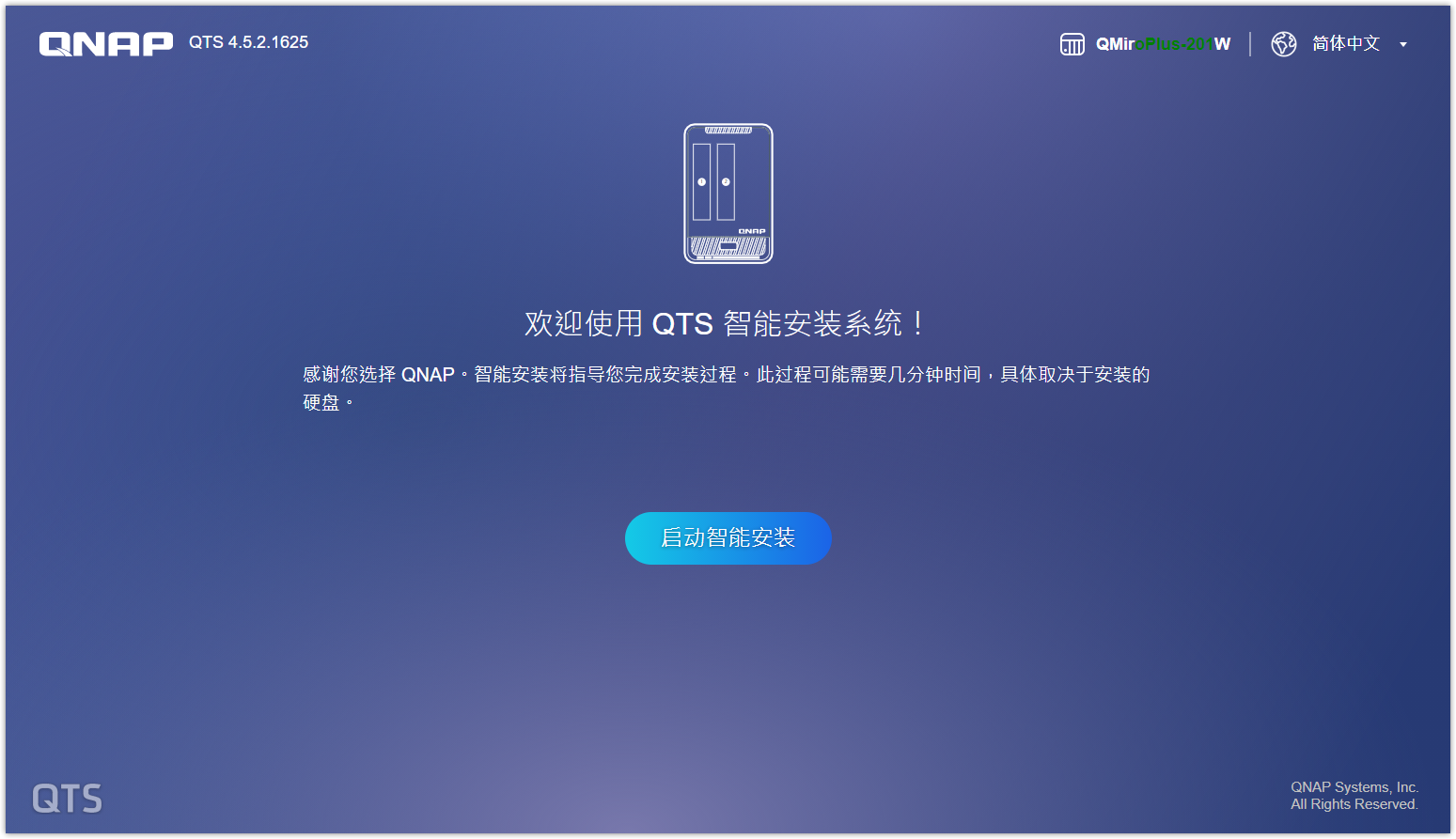Image resolution: width=1456 pixels, height=839 pixels.
Task: Open the 简体中文 language dropdown
Action: pos(1345,43)
